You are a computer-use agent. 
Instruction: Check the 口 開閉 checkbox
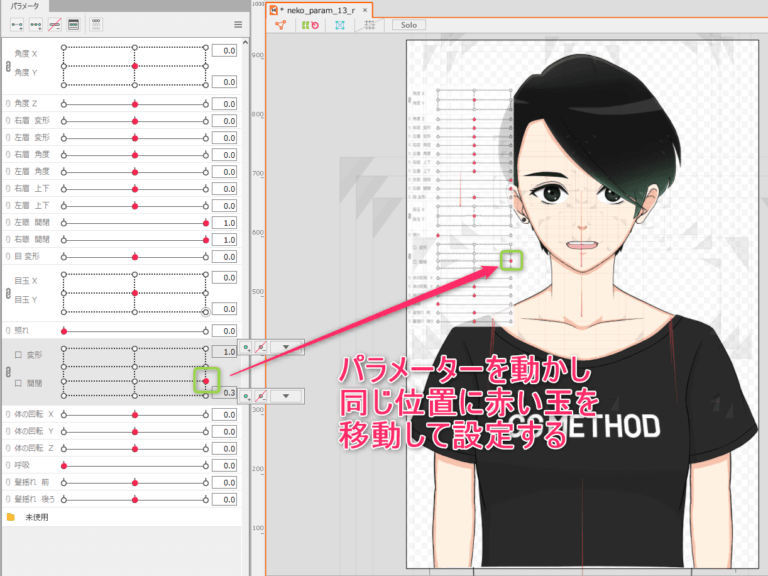point(18,380)
